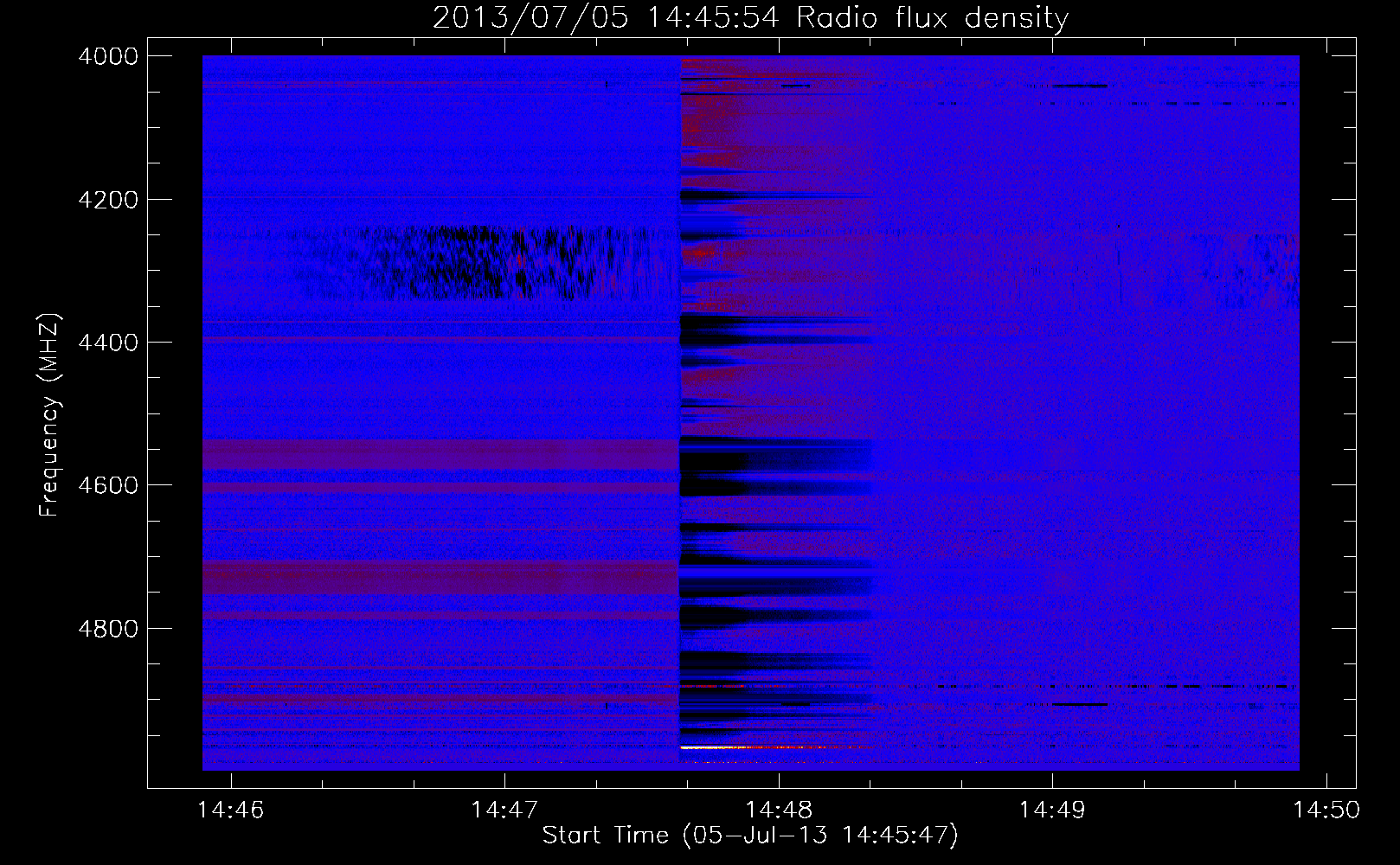Click the '4800' frequency axis label

click(x=108, y=629)
